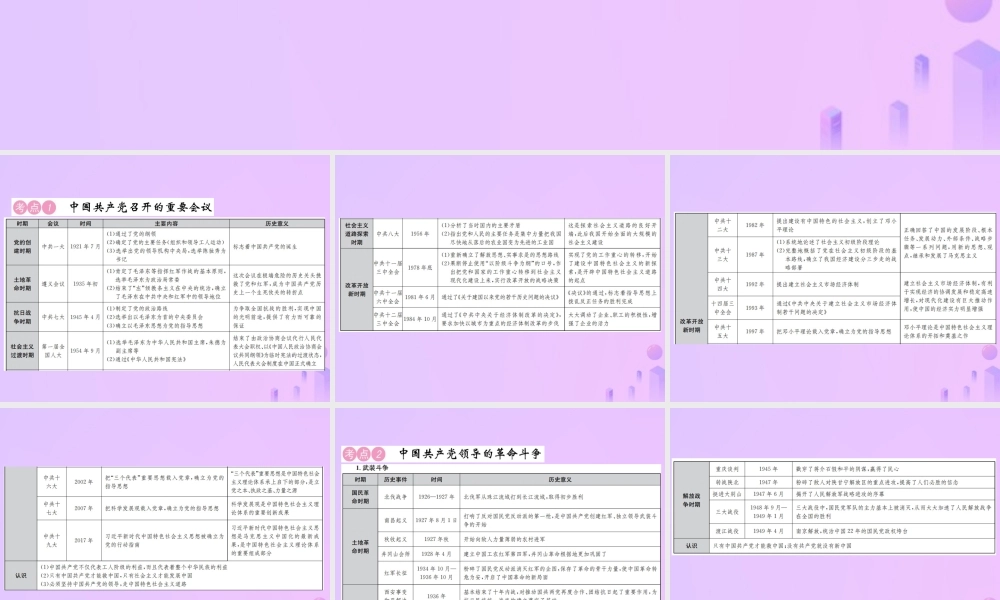Click the 考点2 badge icon
This screenshot has height=600, width=1000.
(356, 453)
